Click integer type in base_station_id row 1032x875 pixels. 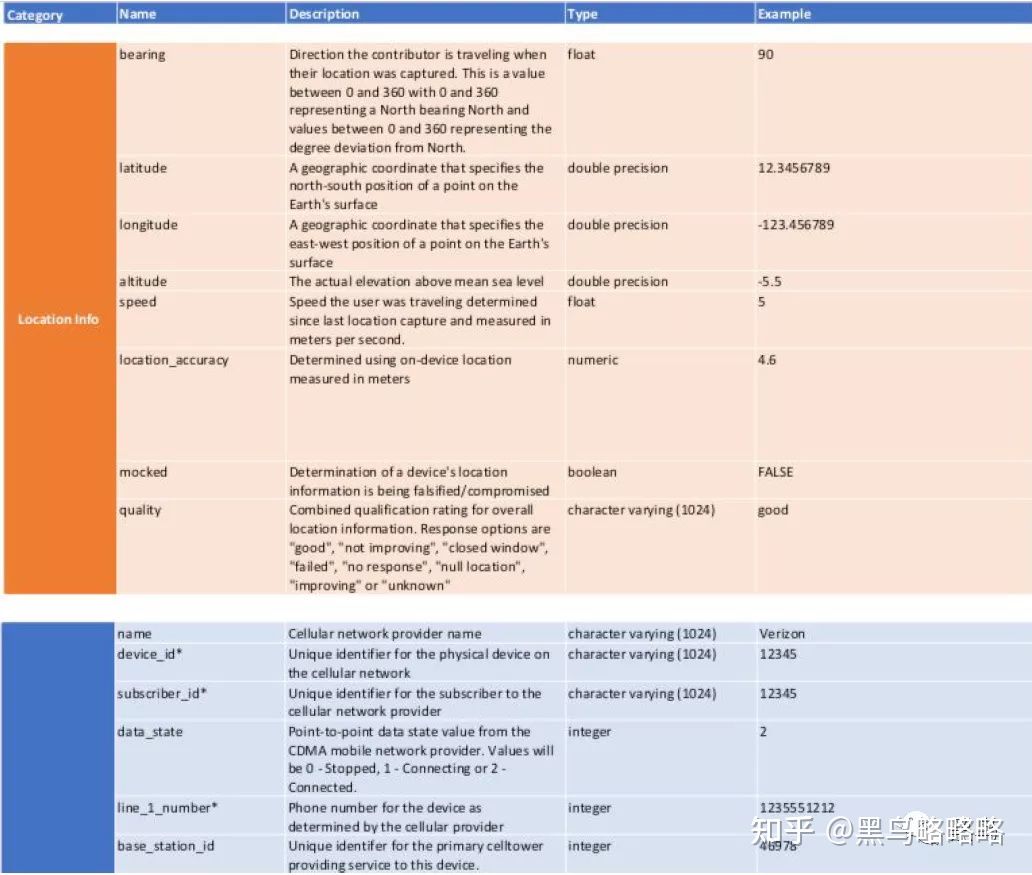(589, 847)
